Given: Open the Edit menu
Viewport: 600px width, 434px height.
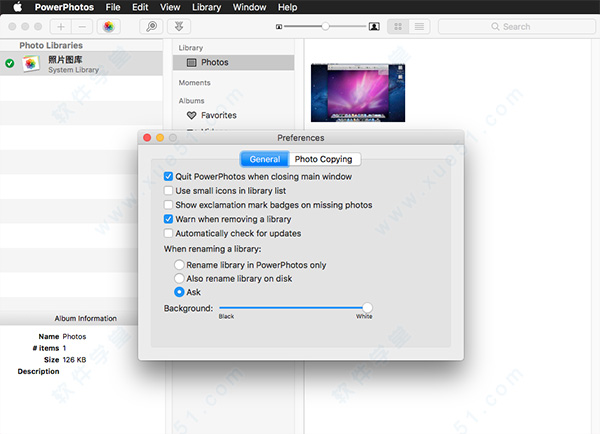Looking at the screenshot, I should pos(140,7).
